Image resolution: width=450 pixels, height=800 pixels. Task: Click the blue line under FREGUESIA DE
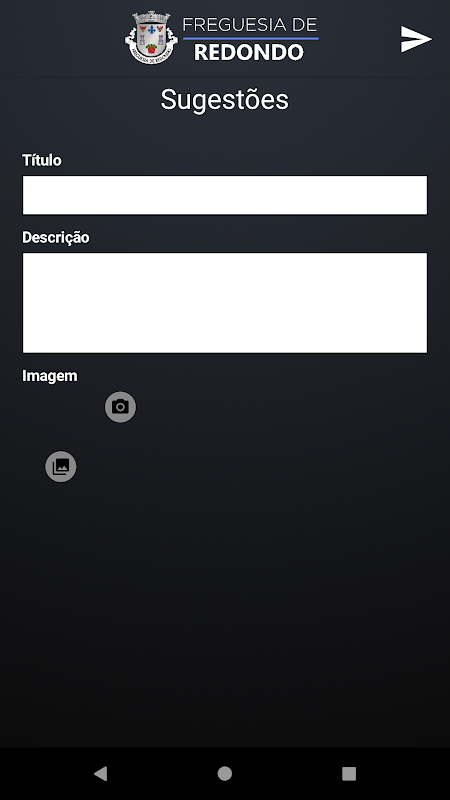tap(251, 38)
